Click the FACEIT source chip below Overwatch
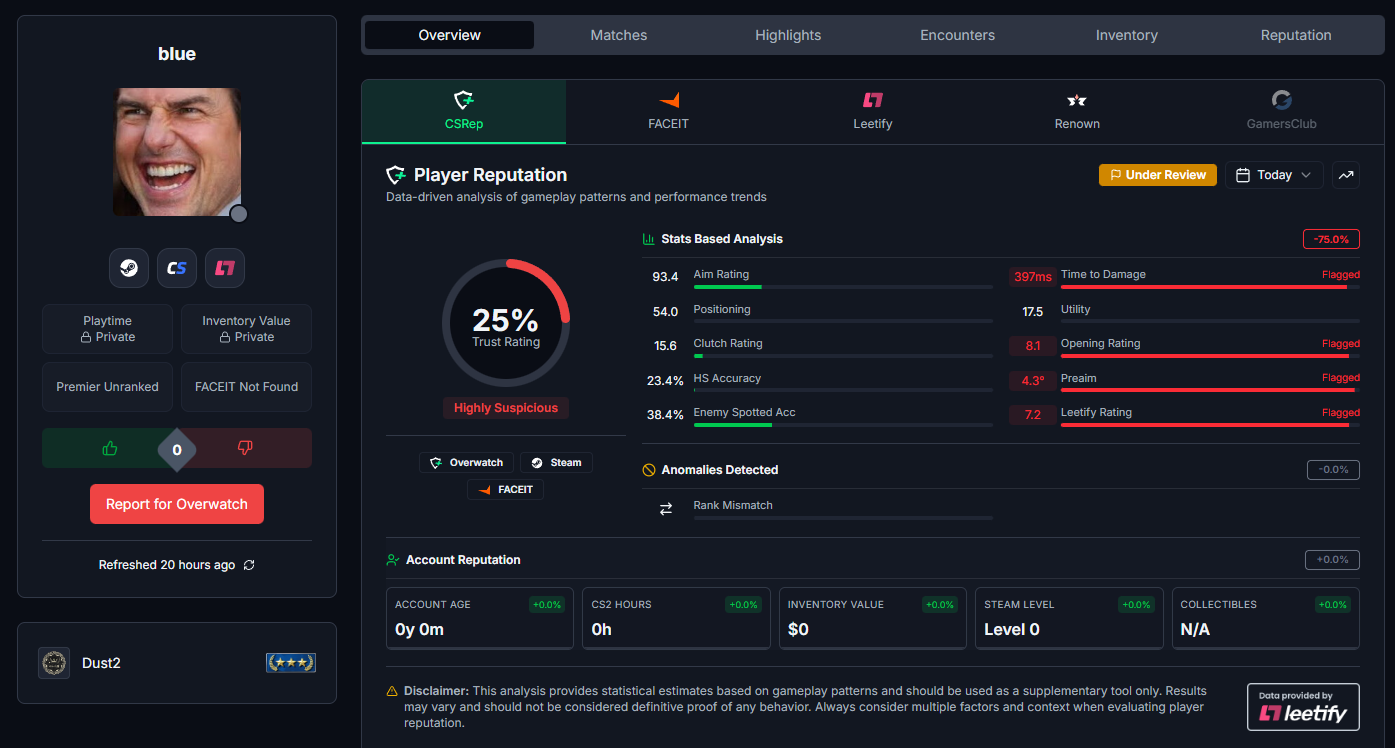The width and height of the screenshot is (1395, 748). coord(506,490)
